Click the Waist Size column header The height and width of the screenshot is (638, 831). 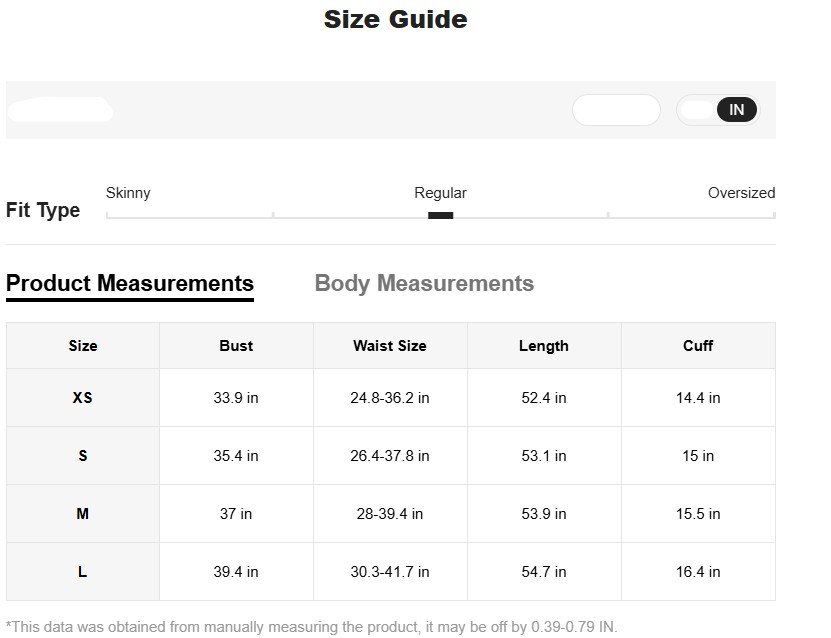[x=390, y=346]
